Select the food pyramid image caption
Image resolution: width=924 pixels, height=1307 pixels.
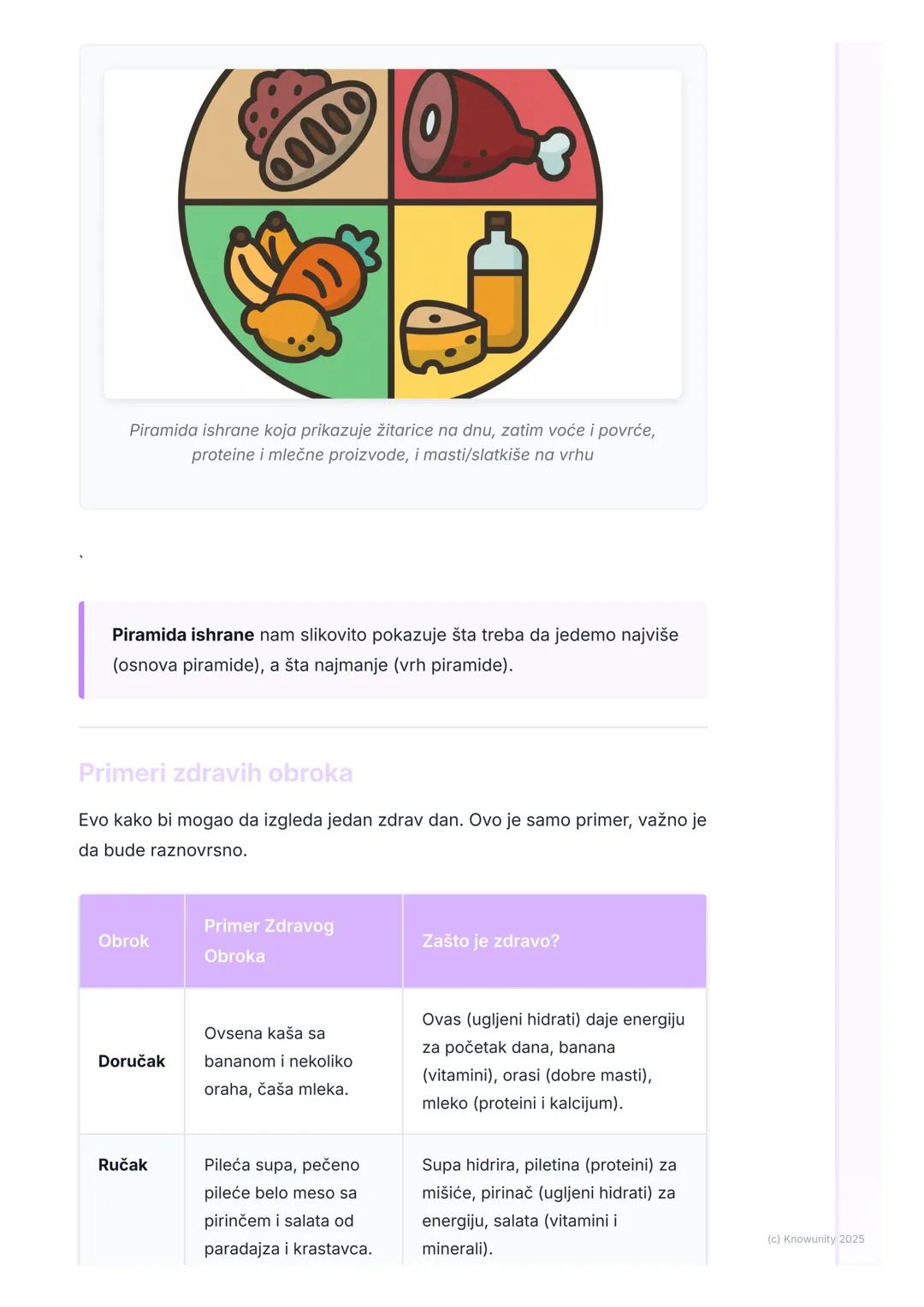tap(393, 442)
